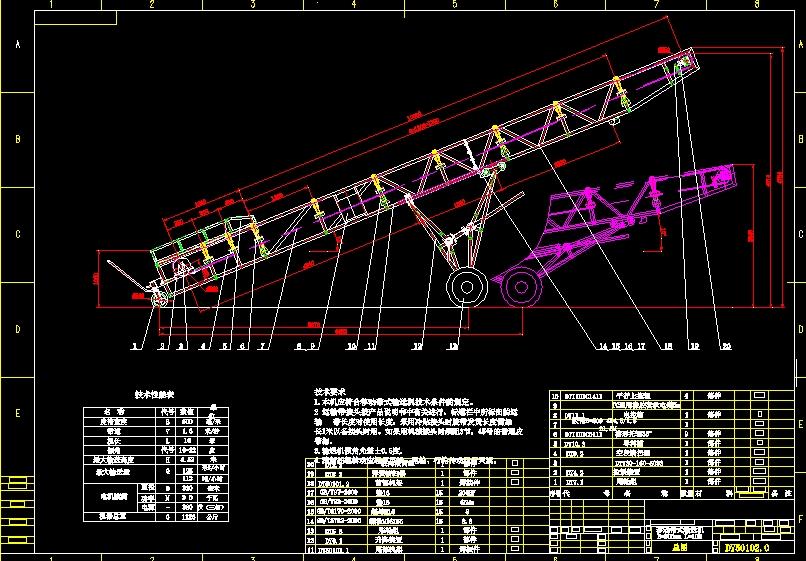806x561 pixels.
Task: Click zone number 3 on the bottom border
Action: (253, 558)
